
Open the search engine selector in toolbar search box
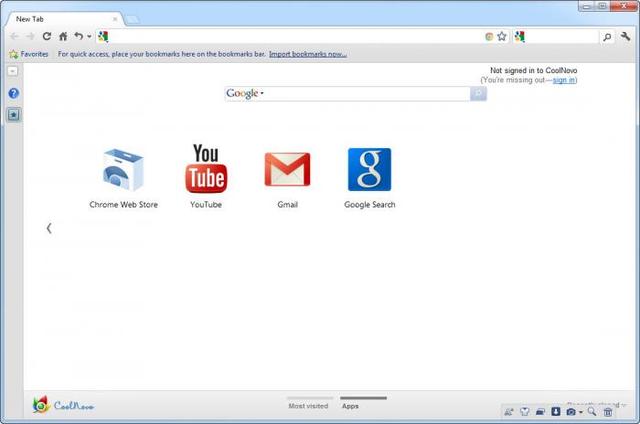point(520,37)
